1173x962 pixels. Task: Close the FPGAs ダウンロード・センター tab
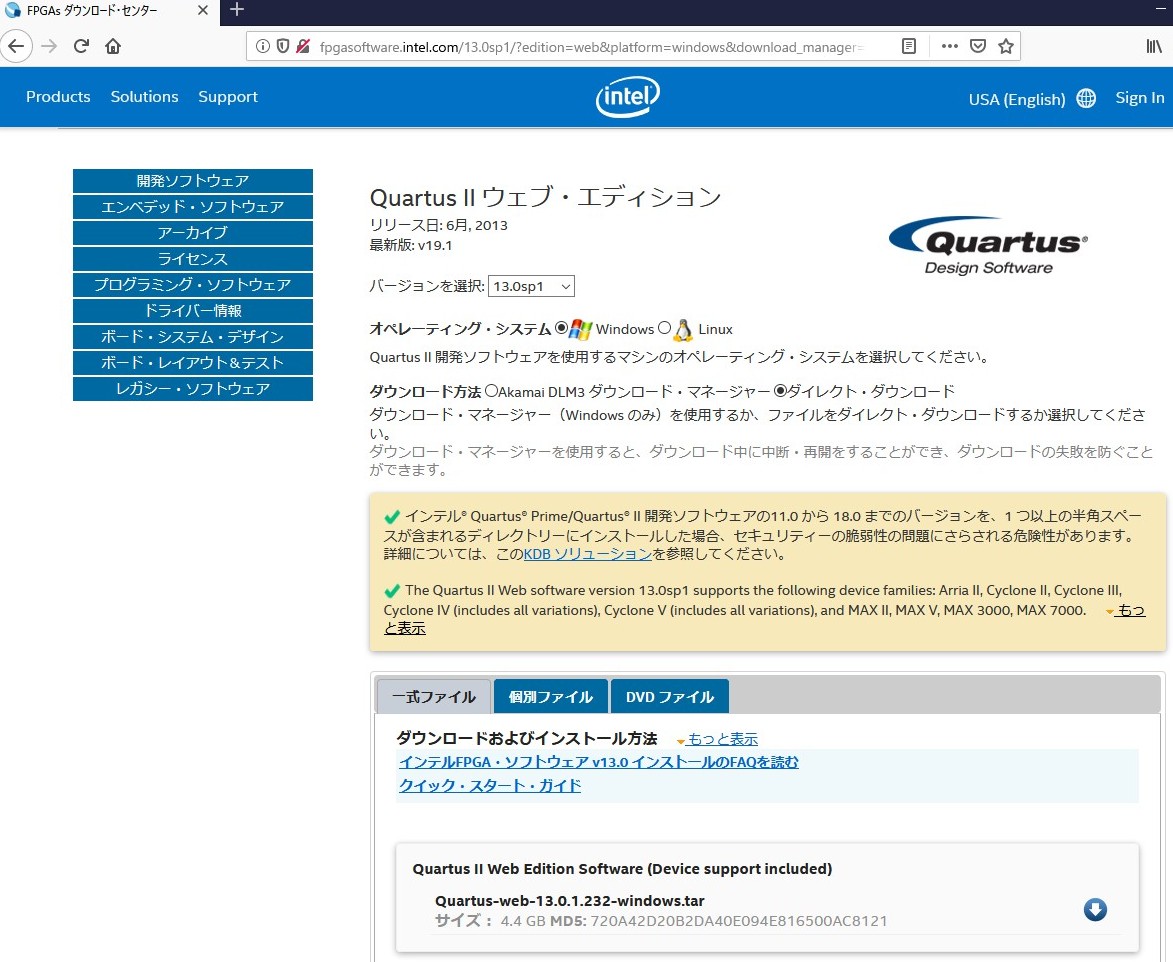[x=203, y=10]
